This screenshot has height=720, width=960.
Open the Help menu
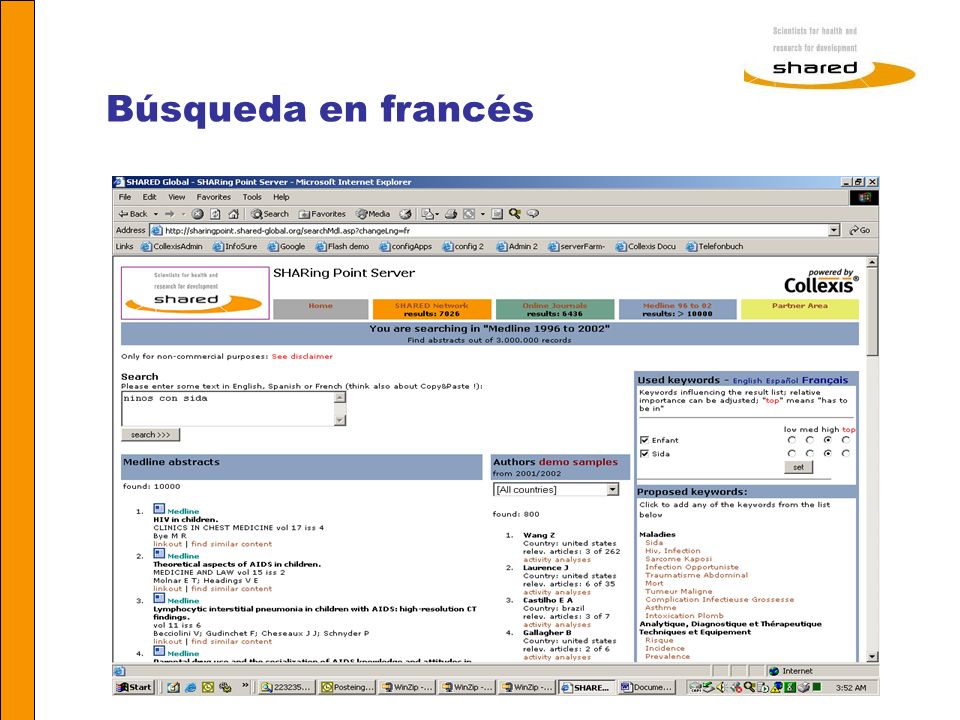(x=281, y=197)
